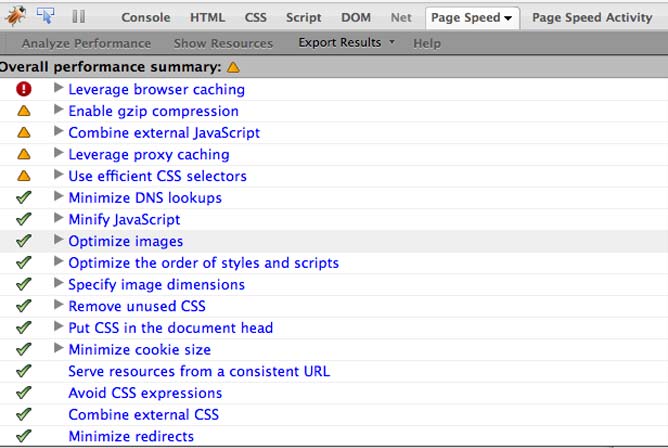Open the Net panel tab
The height and width of the screenshot is (448, 668).
401,17
